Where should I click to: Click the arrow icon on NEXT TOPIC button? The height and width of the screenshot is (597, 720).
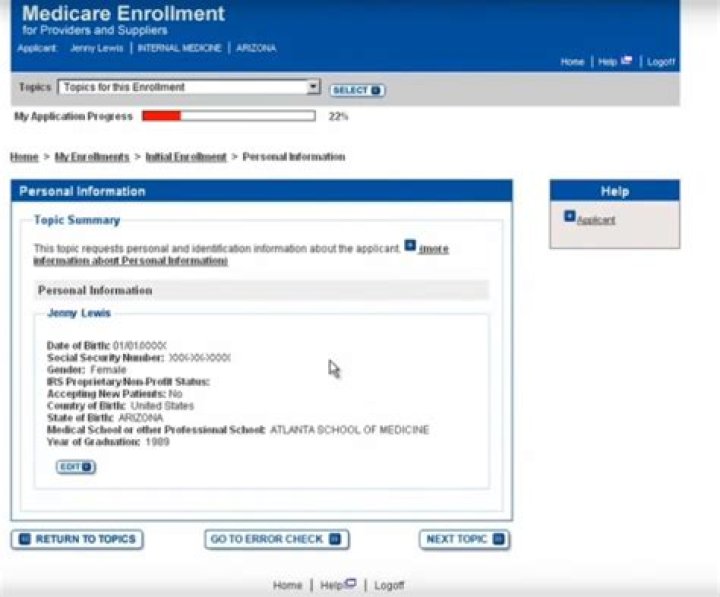pyautogui.click(x=498, y=539)
